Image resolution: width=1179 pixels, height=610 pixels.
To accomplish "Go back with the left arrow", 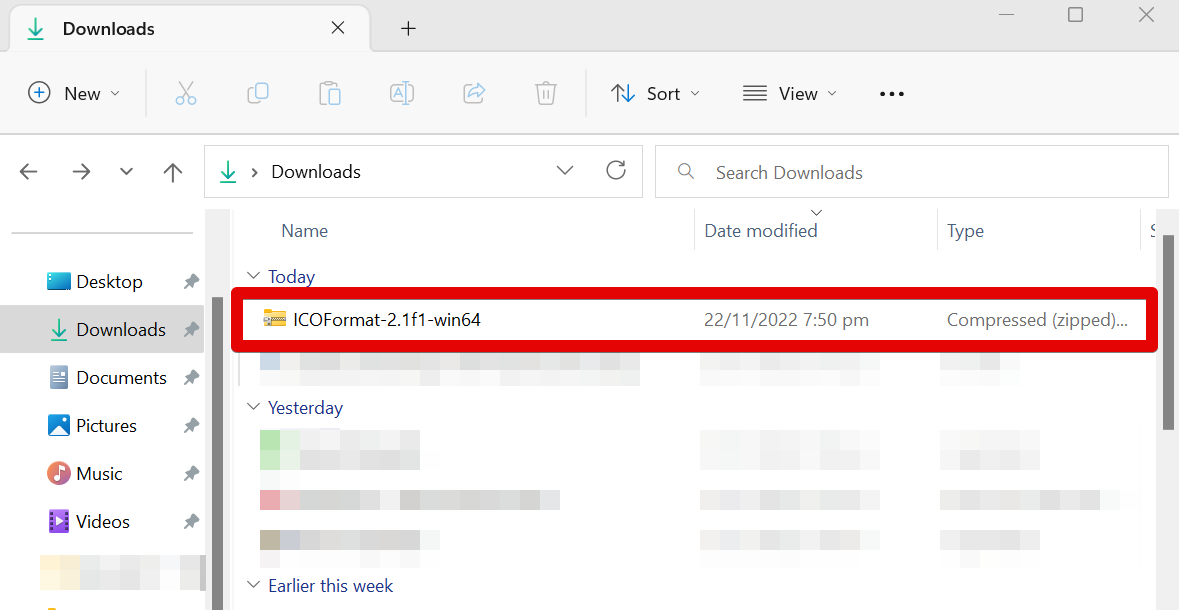I will [x=29, y=171].
